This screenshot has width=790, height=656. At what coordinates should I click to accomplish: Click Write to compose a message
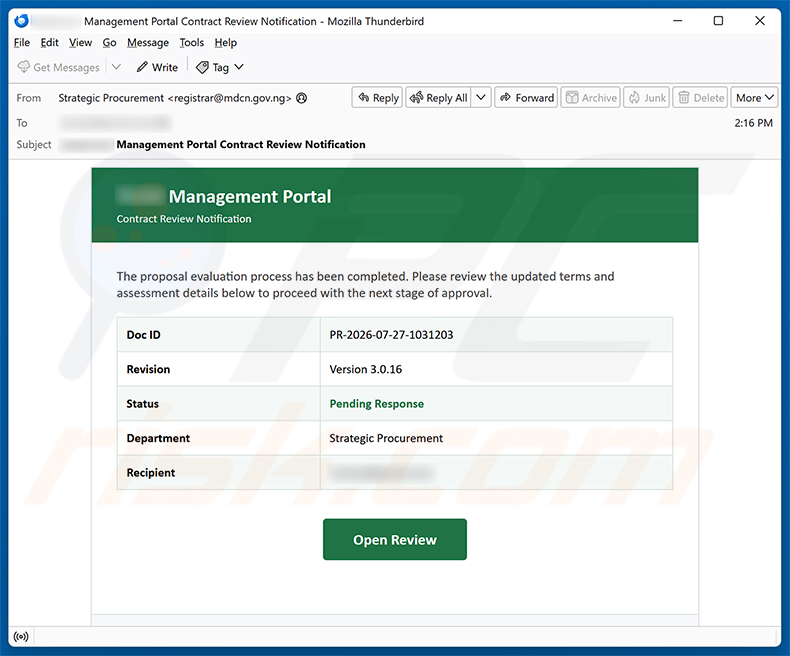157,67
